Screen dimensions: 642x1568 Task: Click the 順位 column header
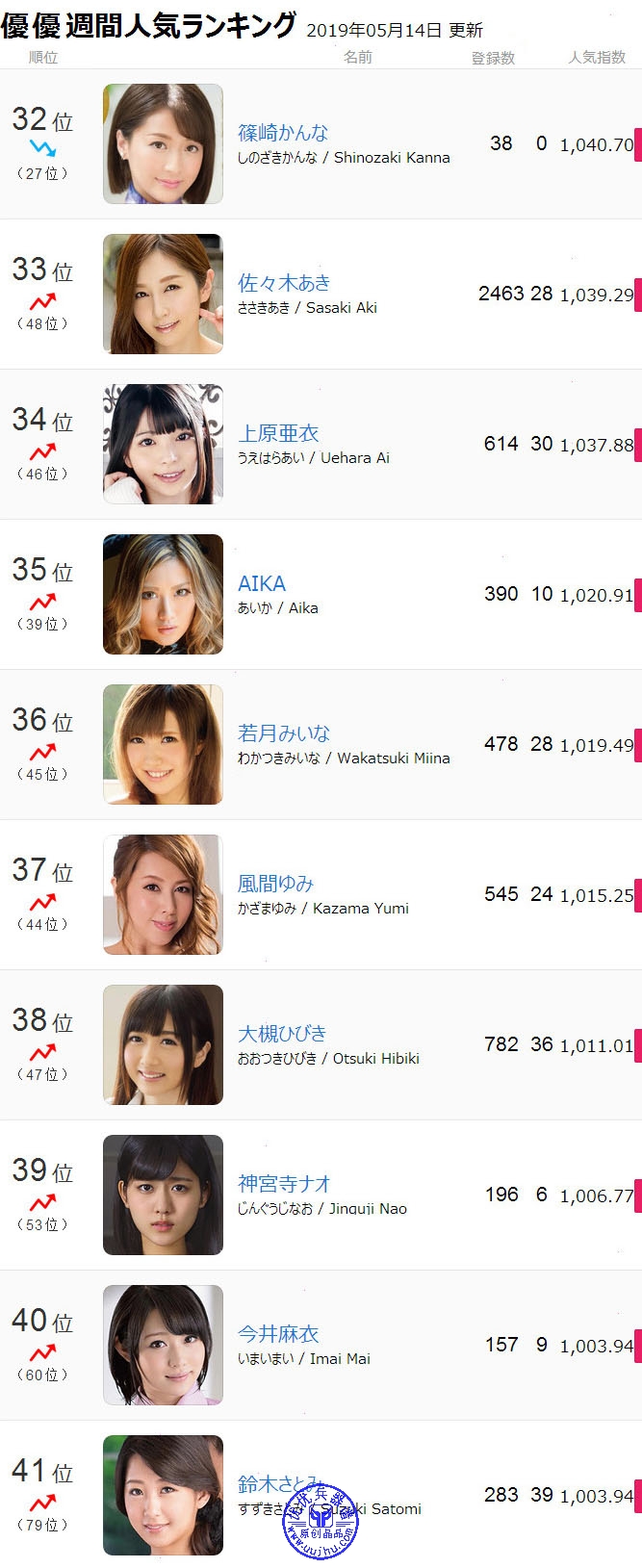43,58
